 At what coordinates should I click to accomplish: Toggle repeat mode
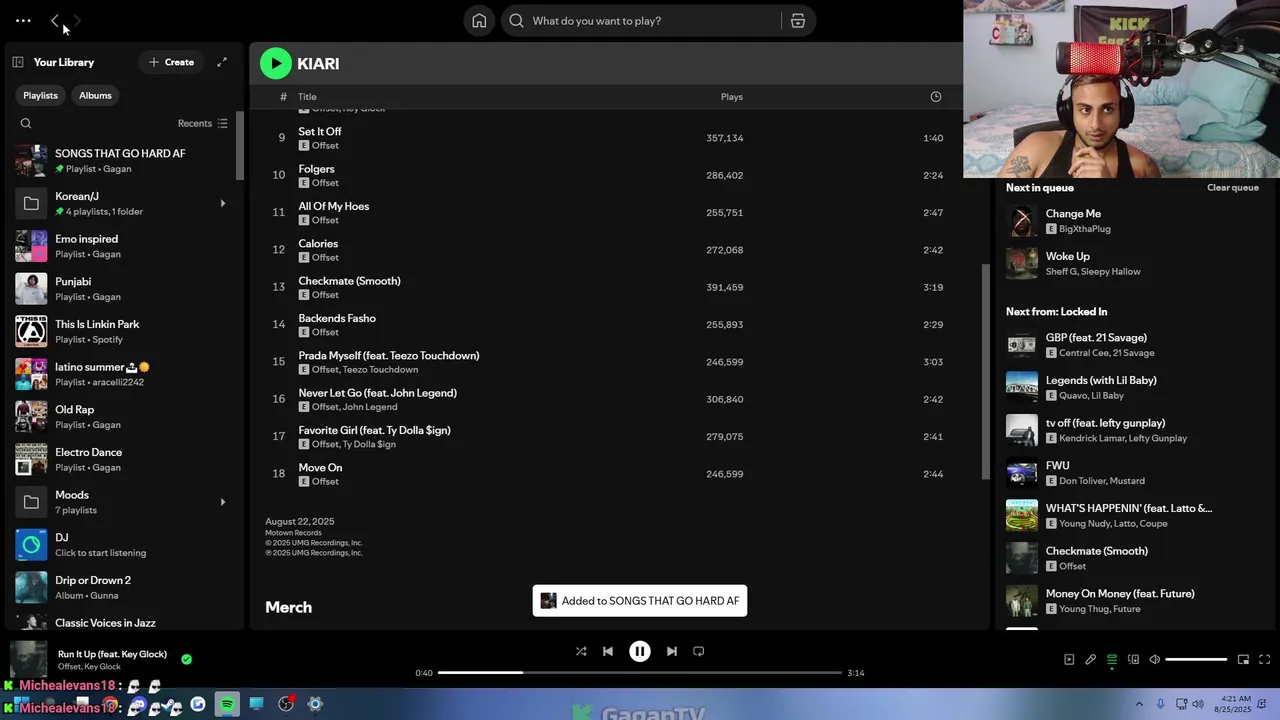699,651
